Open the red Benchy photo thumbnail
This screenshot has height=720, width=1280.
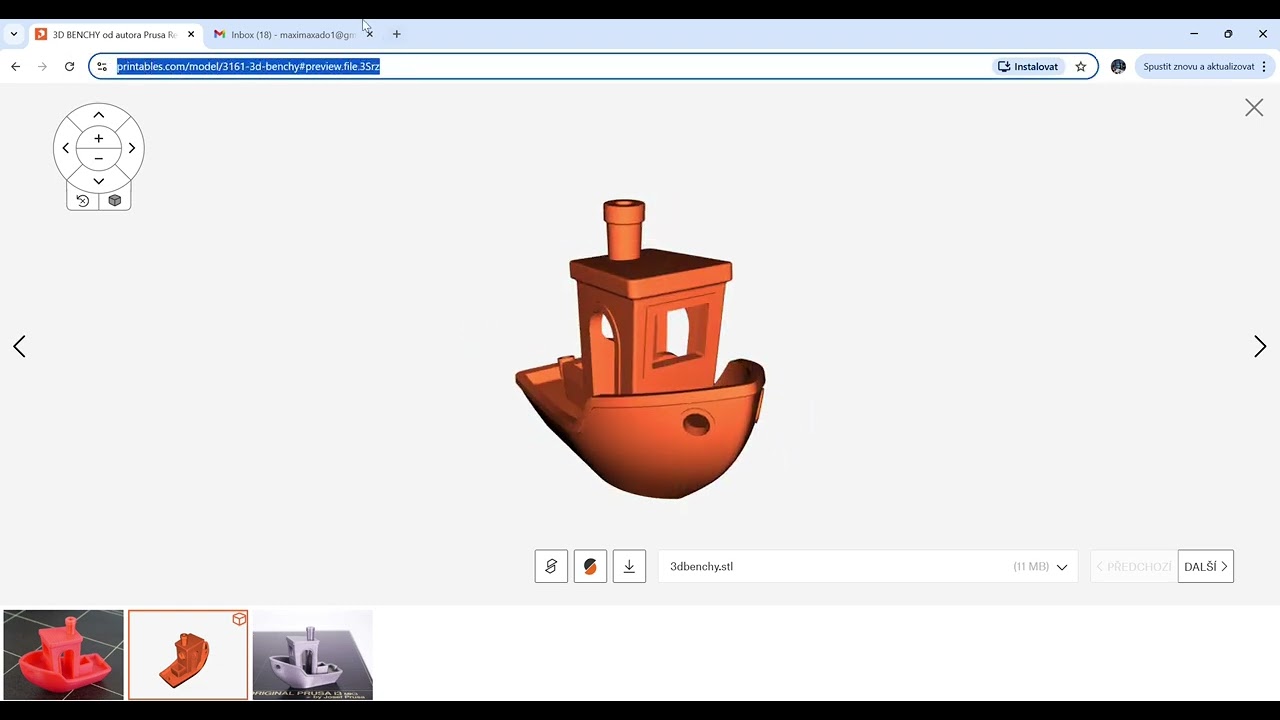tap(63, 655)
